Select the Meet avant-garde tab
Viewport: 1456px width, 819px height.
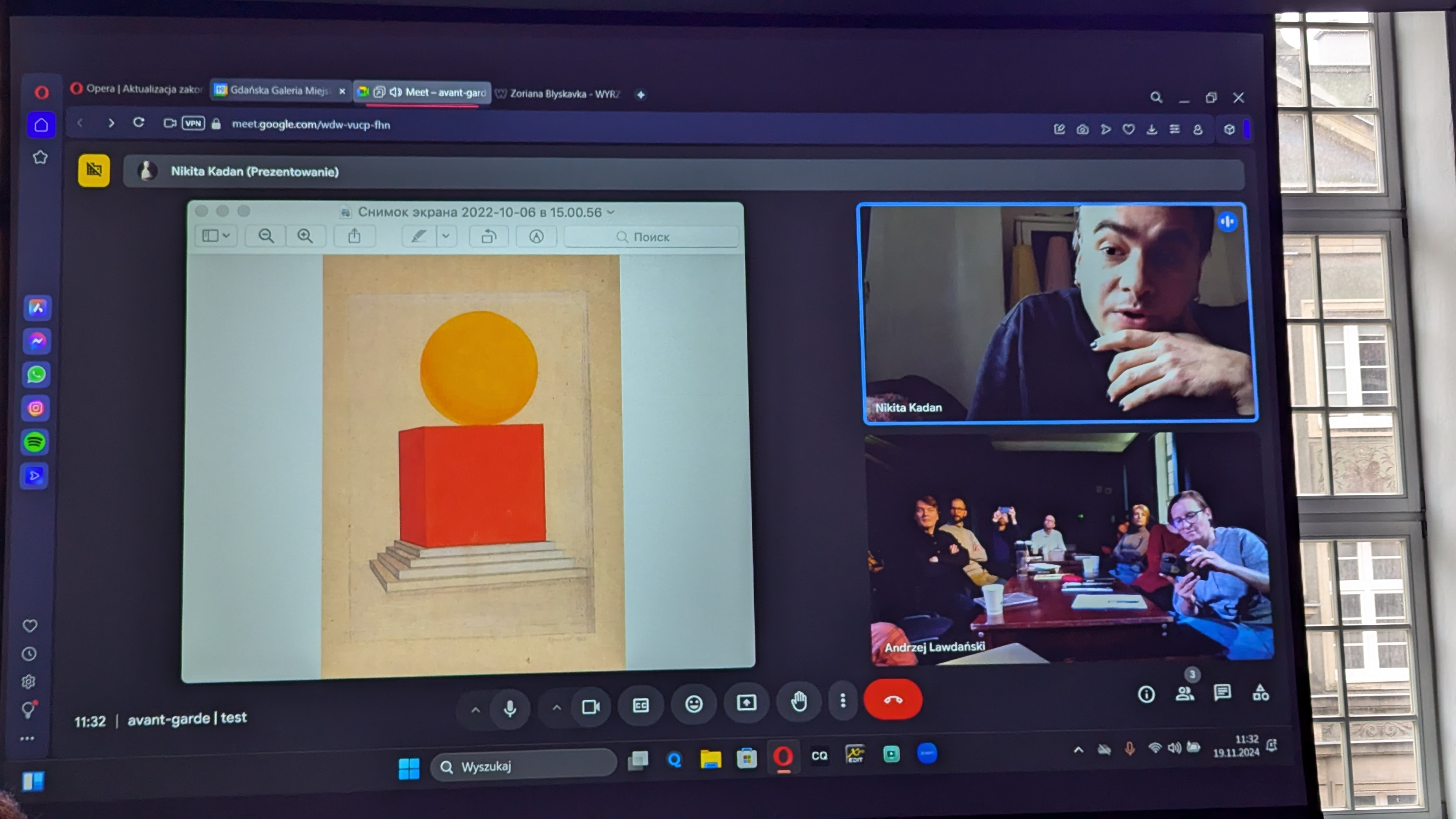click(422, 92)
